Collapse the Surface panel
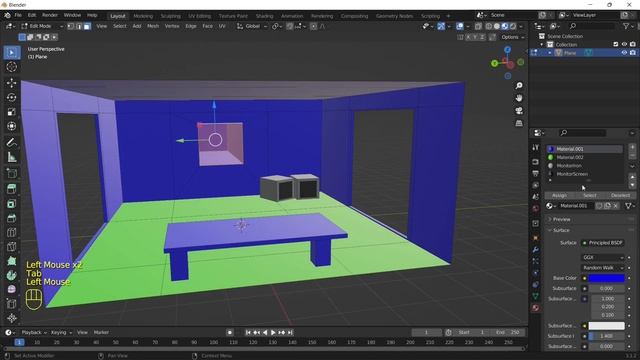Viewport: 640px width, 360px height. pyautogui.click(x=561, y=230)
